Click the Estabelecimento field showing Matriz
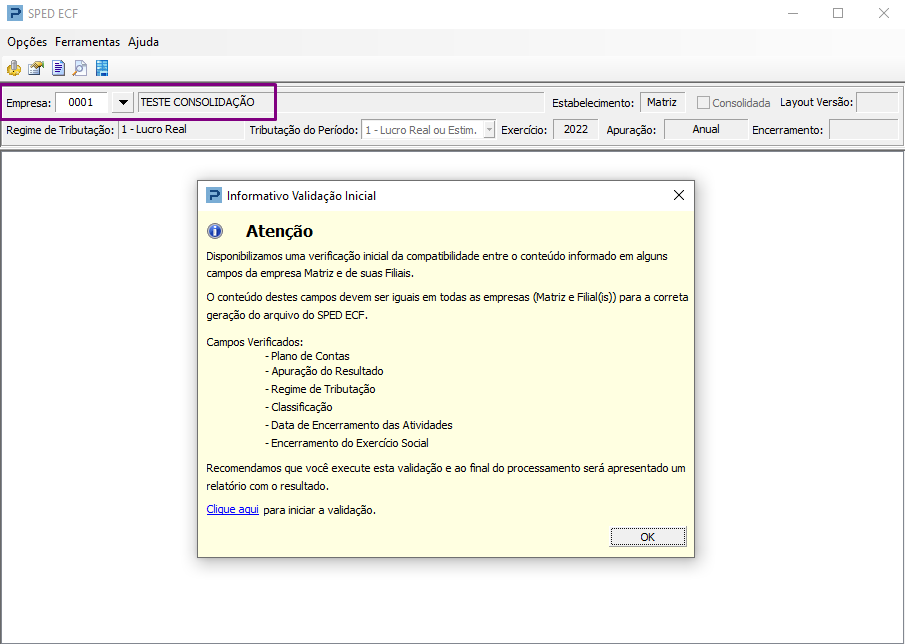Viewport: 905px width, 644px height. [662, 103]
